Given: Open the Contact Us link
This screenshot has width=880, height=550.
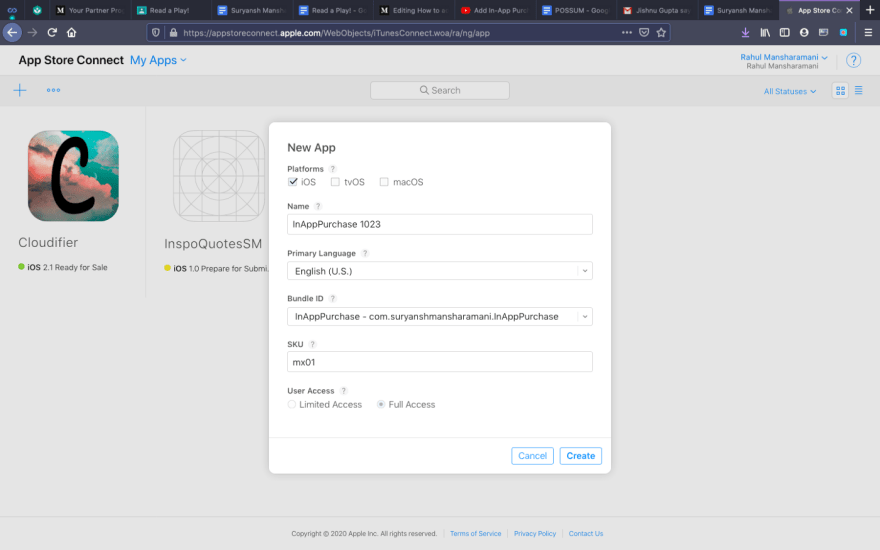Looking at the screenshot, I should tap(586, 534).
